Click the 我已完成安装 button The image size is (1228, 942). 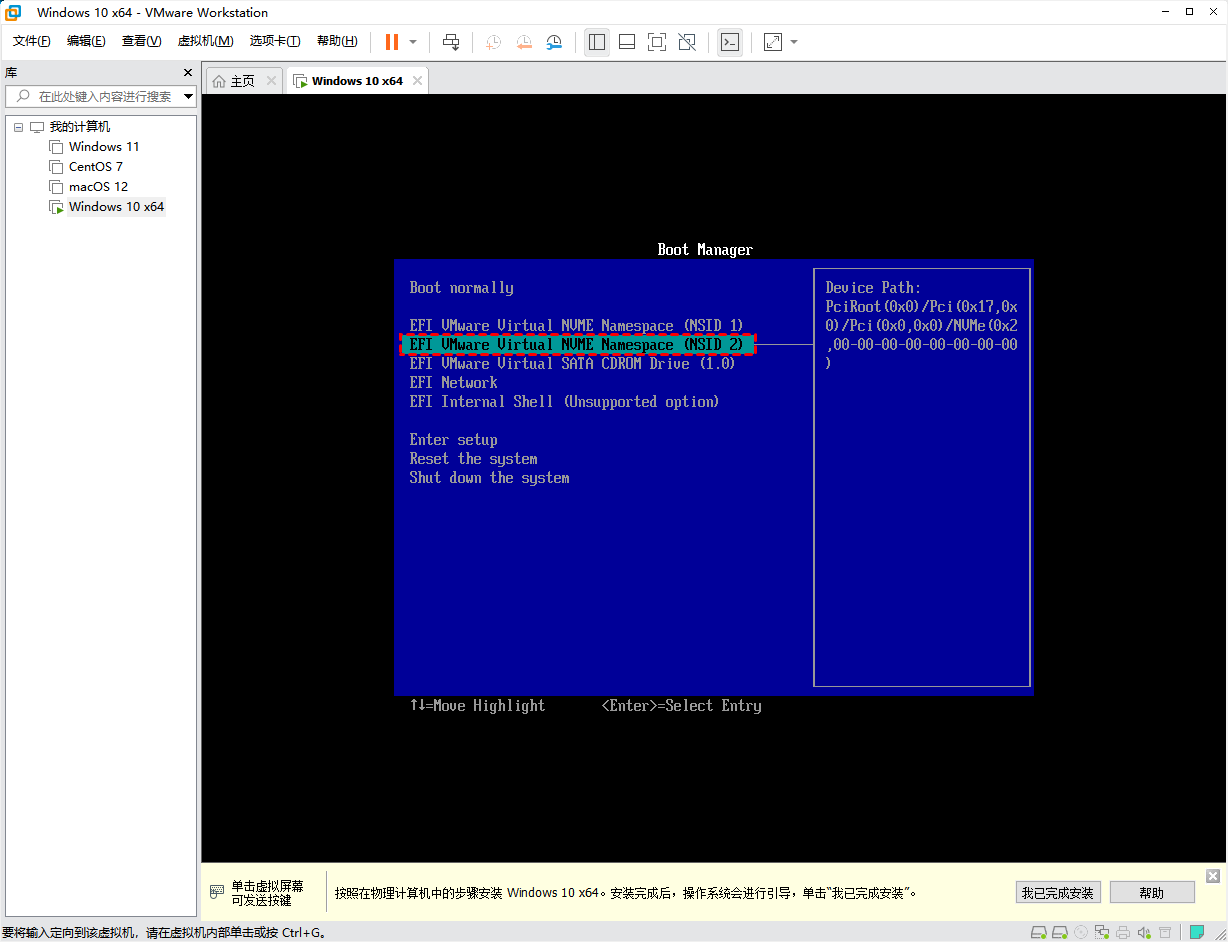(x=1058, y=893)
